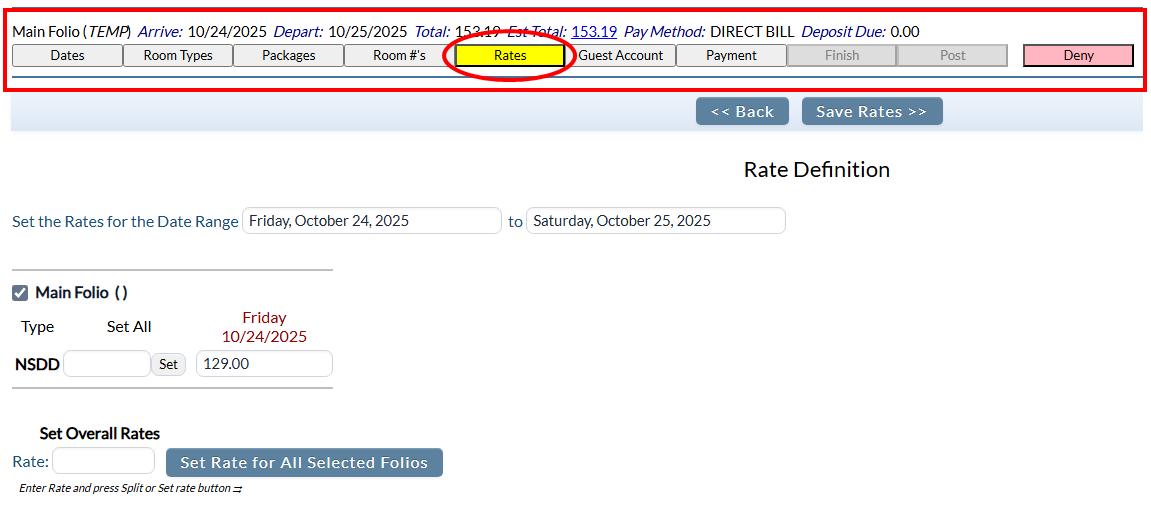
Task: Select the highlighted Rates tab
Action: pyautogui.click(x=510, y=56)
